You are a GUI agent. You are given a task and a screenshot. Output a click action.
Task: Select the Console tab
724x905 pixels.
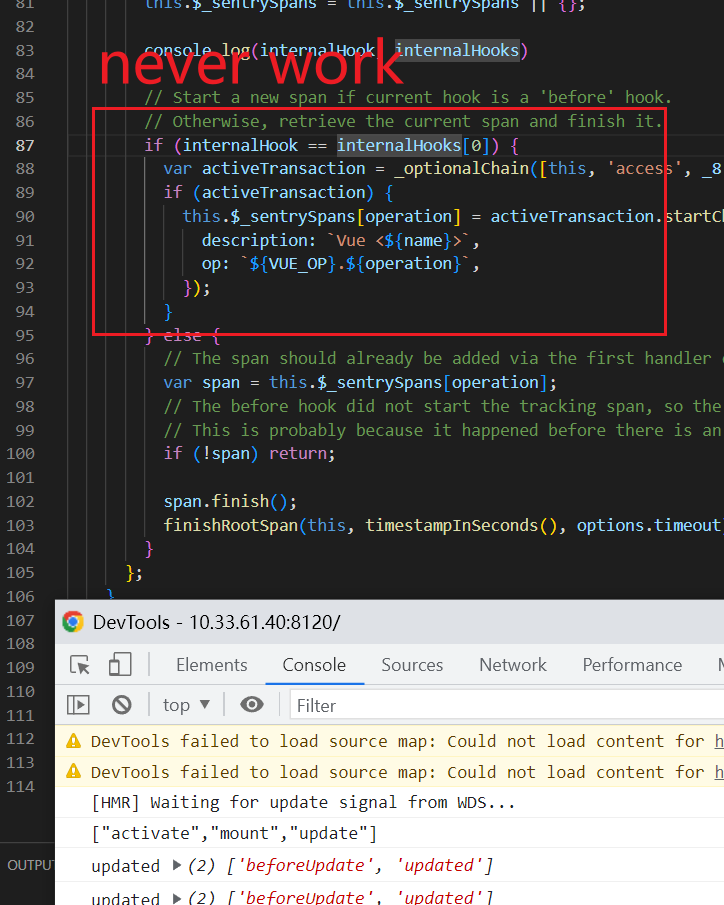[x=314, y=665]
